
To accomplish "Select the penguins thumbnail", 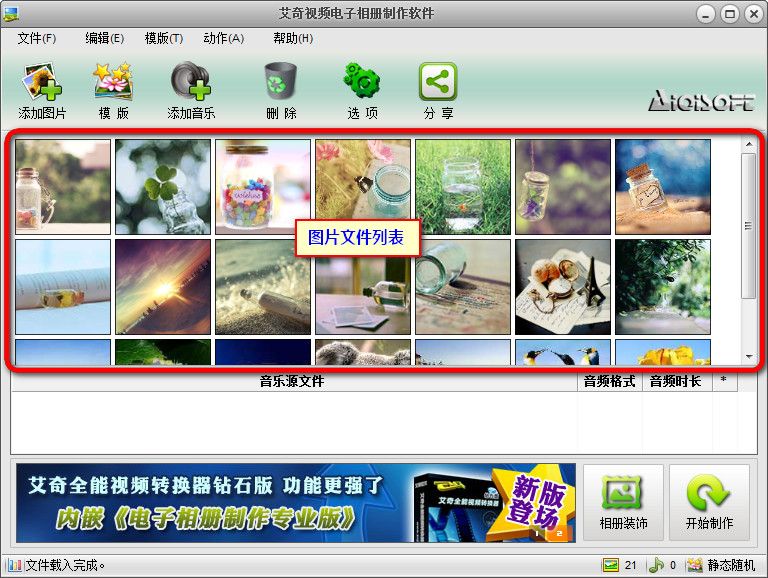I will click(x=563, y=352).
